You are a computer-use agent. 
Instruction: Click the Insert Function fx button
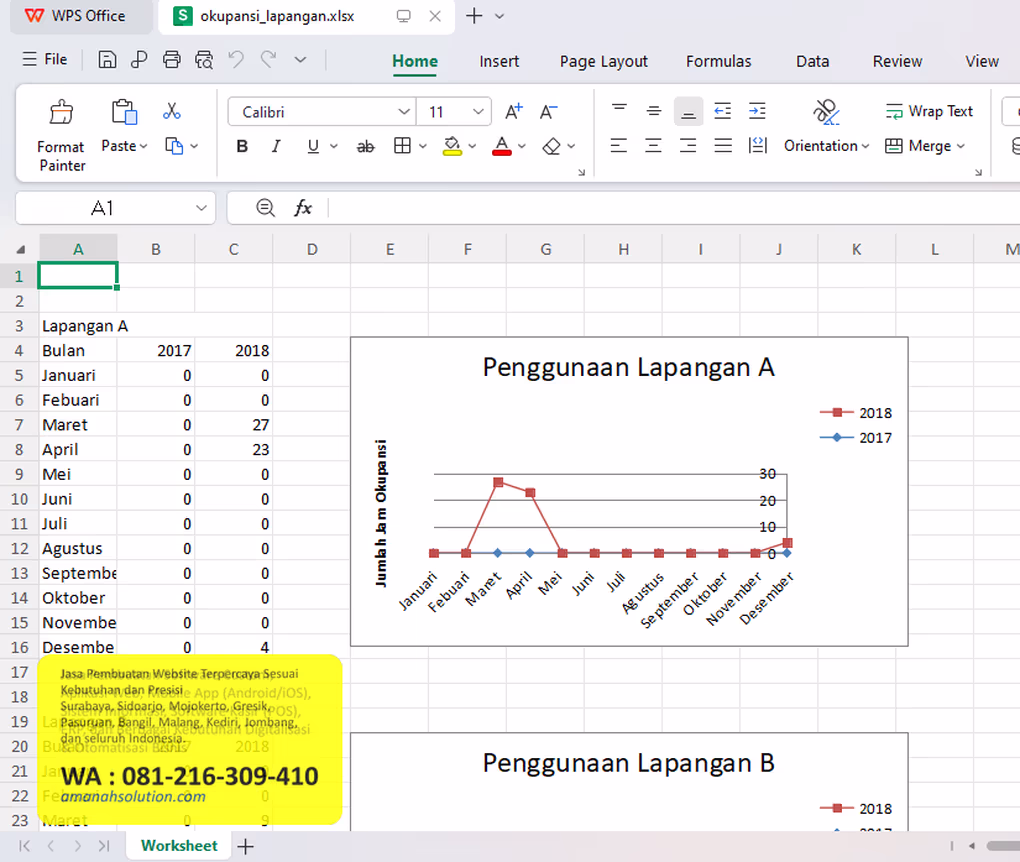302,208
